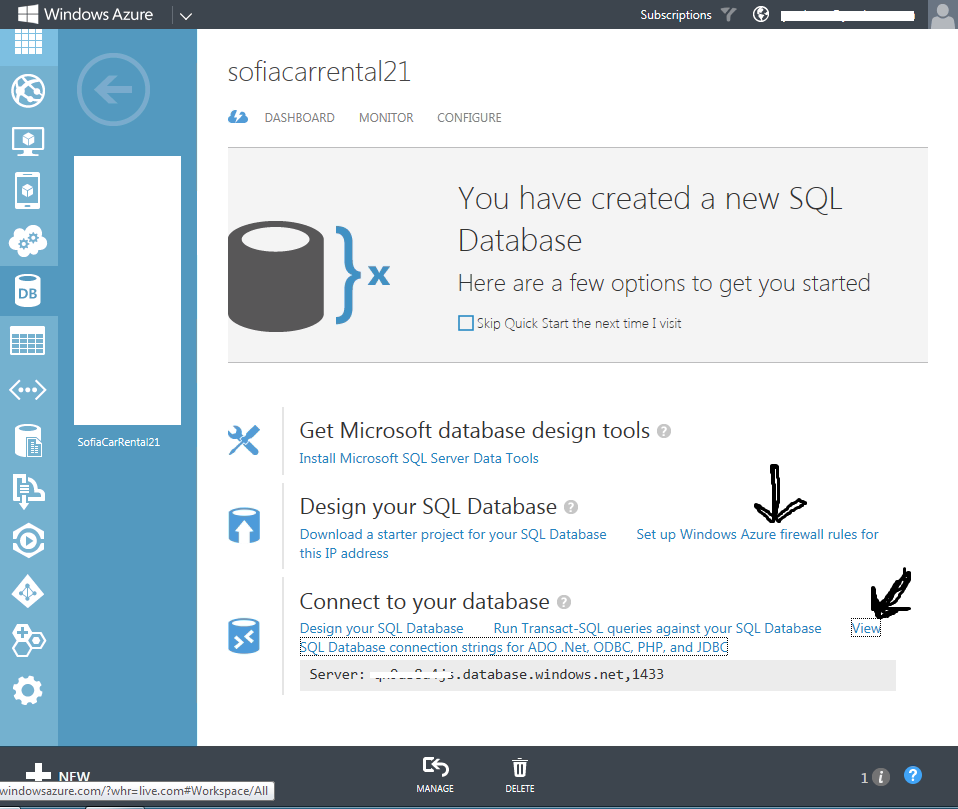
Task: Click Set up Windows Azure firewall rules link
Action: pyautogui.click(x=757, y=534)
